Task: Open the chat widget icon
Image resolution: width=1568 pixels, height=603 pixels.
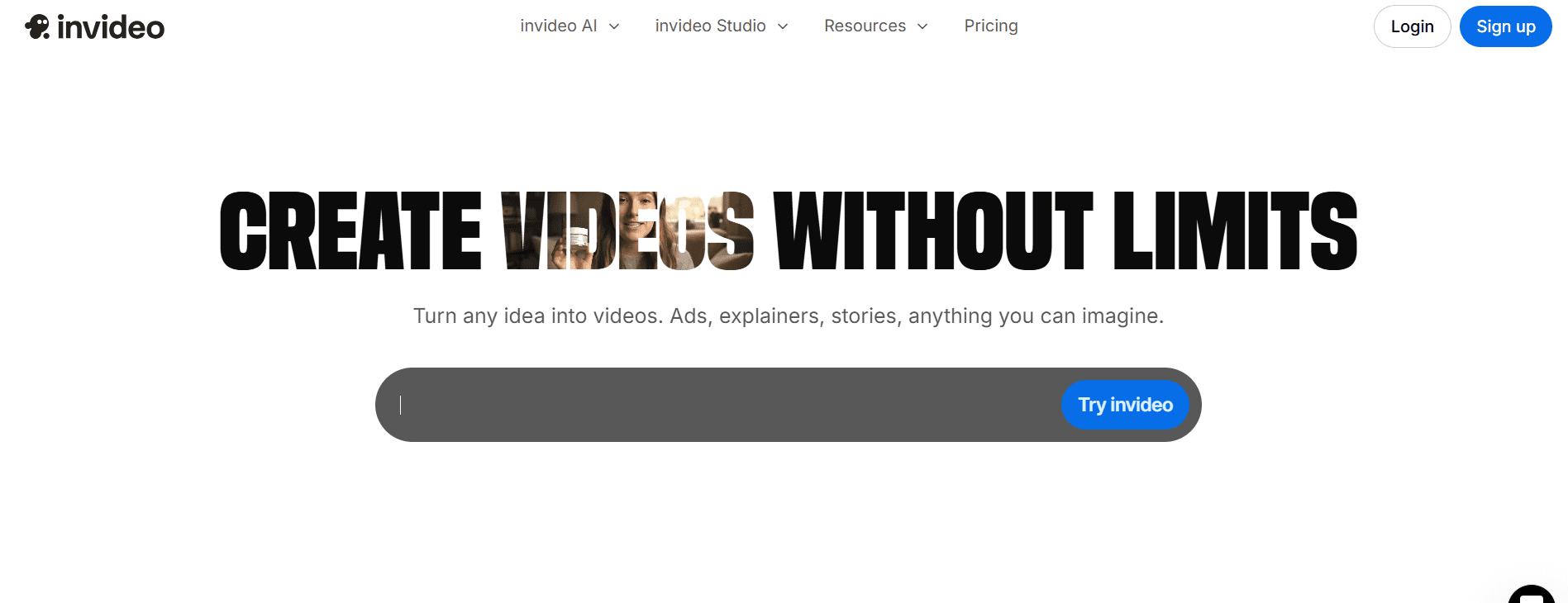Action: click(x=1532, y=595)
